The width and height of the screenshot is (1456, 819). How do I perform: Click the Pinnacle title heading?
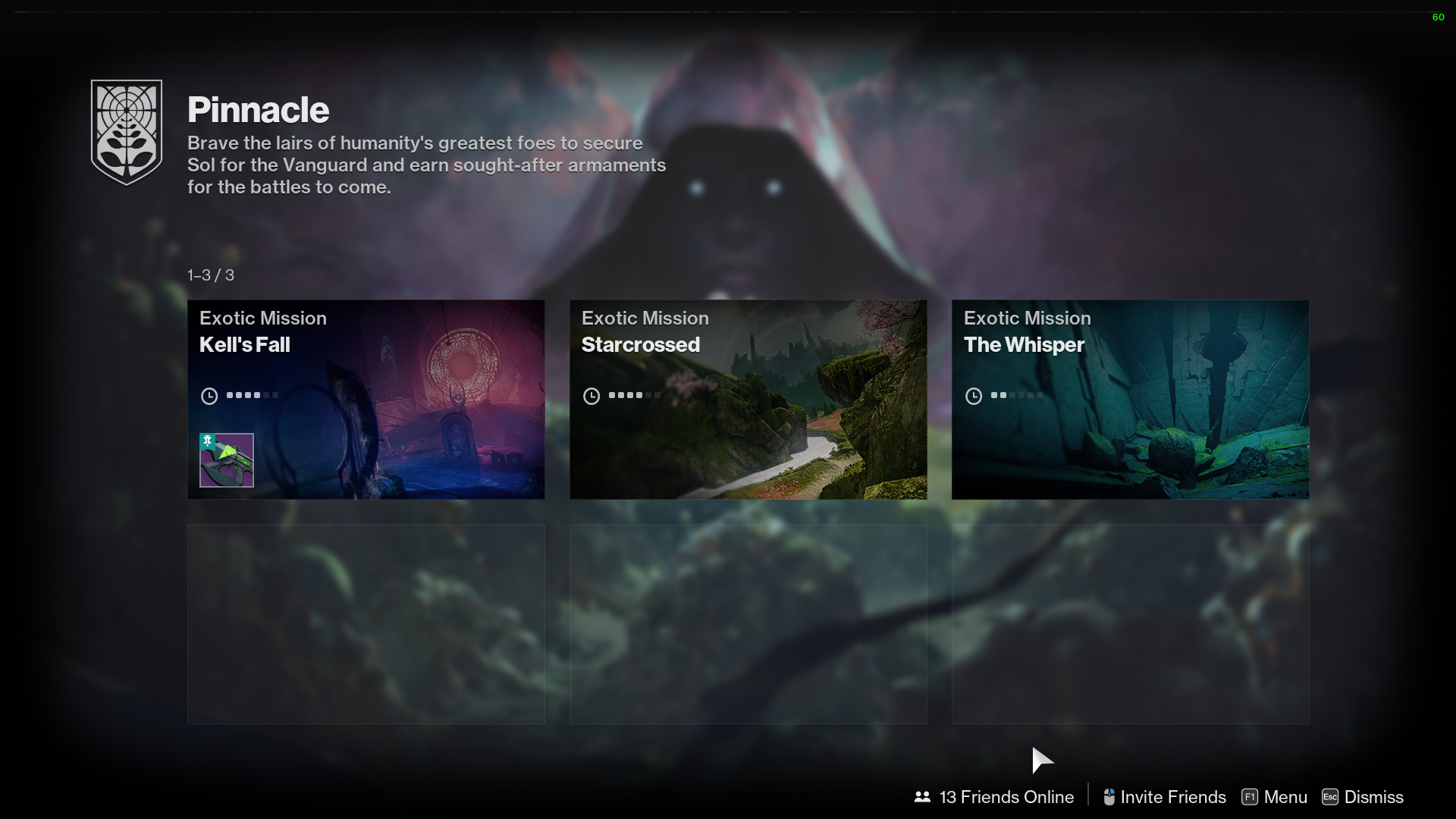pyautogui.click(x=258, y=110)
